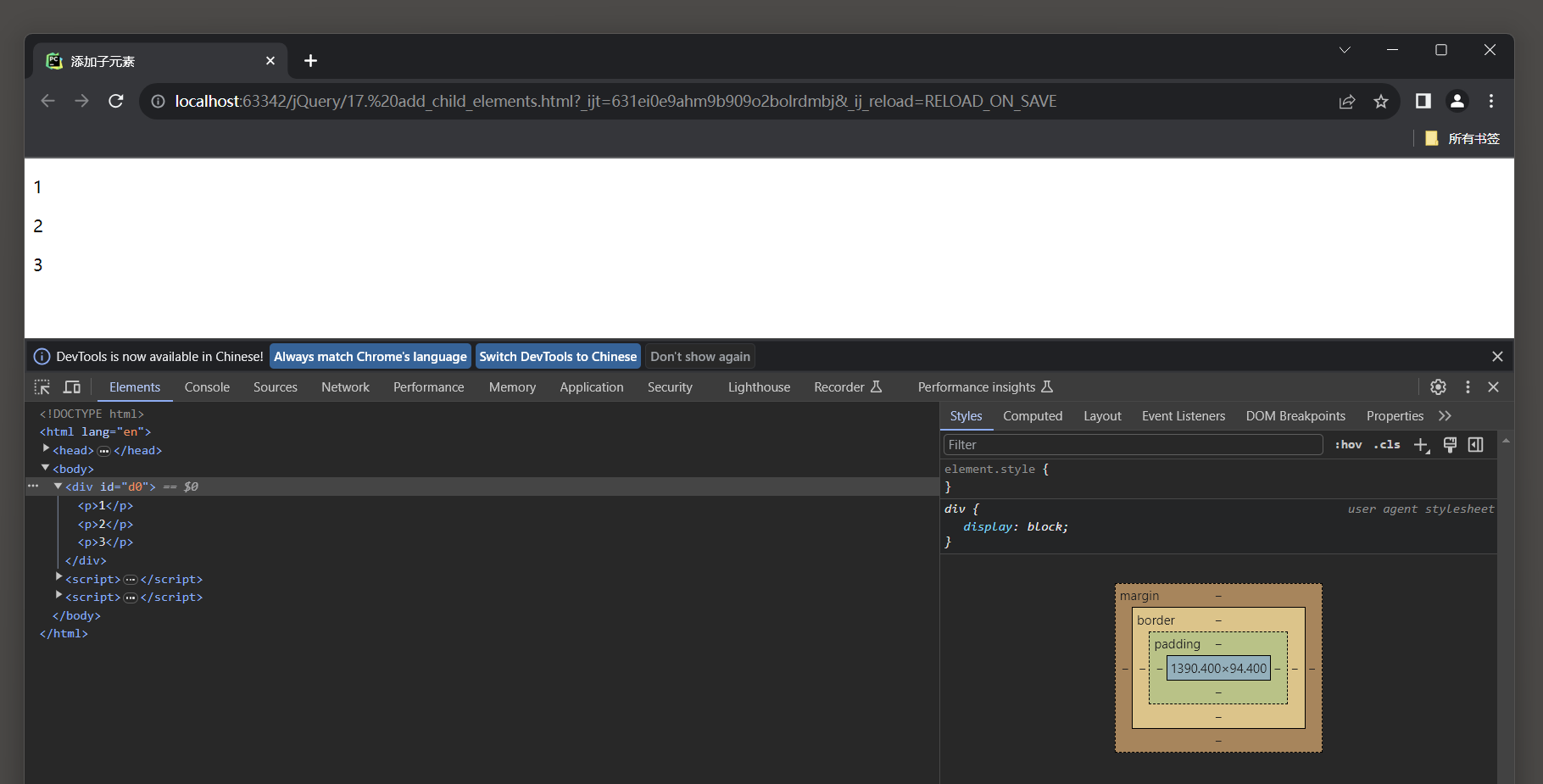The image size is (1543, 784).
Task: Go forward with the forward arrow
Action: pos(82,101)
